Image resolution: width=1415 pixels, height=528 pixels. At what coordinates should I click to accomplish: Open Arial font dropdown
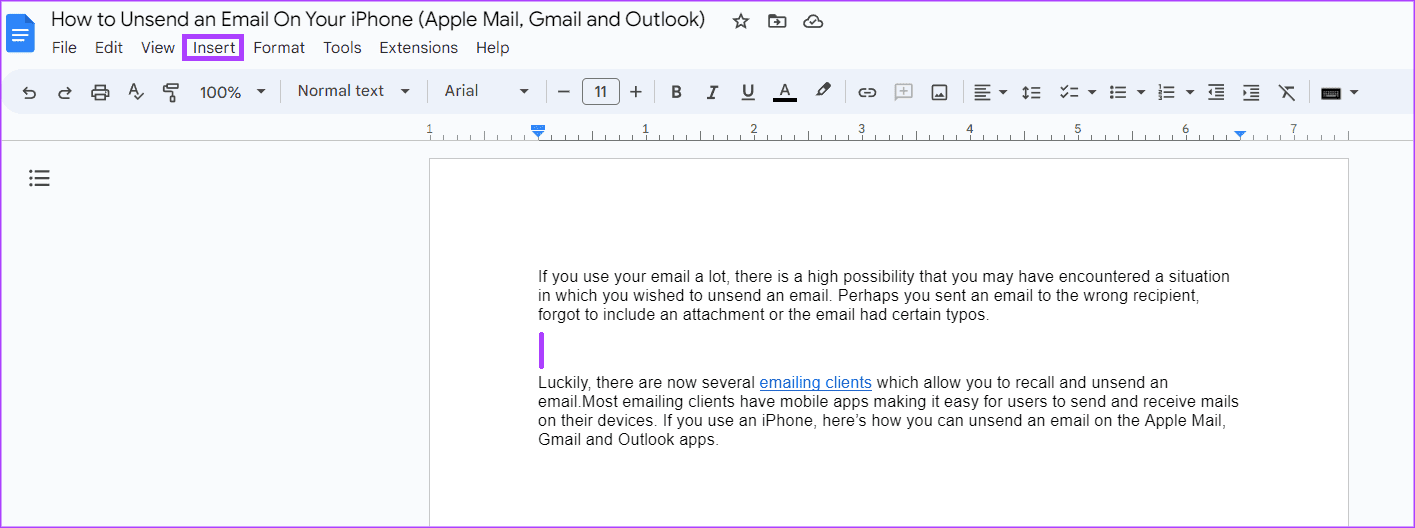pos(487,91)
